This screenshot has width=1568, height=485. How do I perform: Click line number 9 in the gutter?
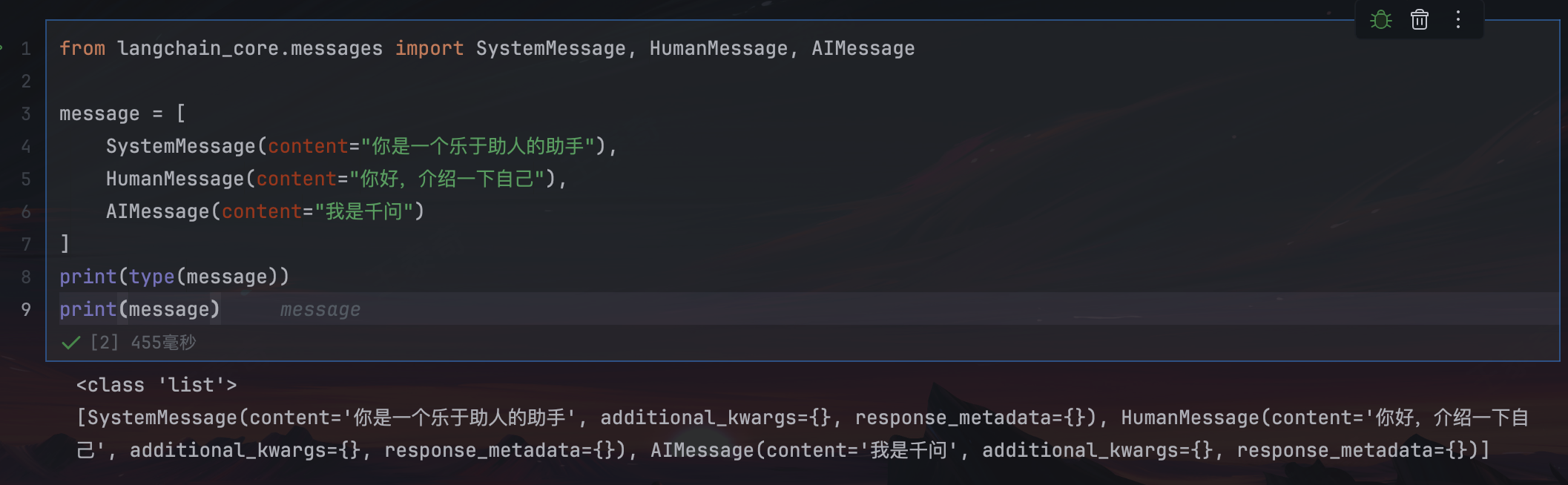click(x=26, y=309)
